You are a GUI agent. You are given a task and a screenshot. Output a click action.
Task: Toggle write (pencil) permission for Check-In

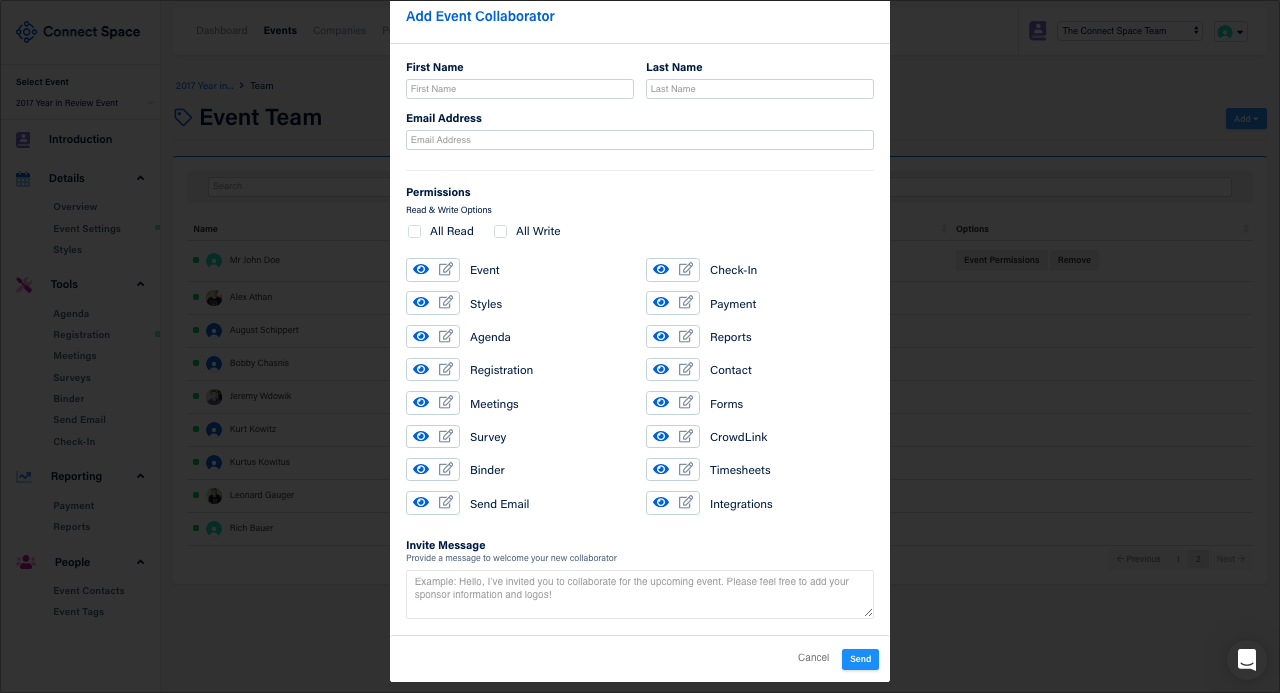tap(686, 270)
